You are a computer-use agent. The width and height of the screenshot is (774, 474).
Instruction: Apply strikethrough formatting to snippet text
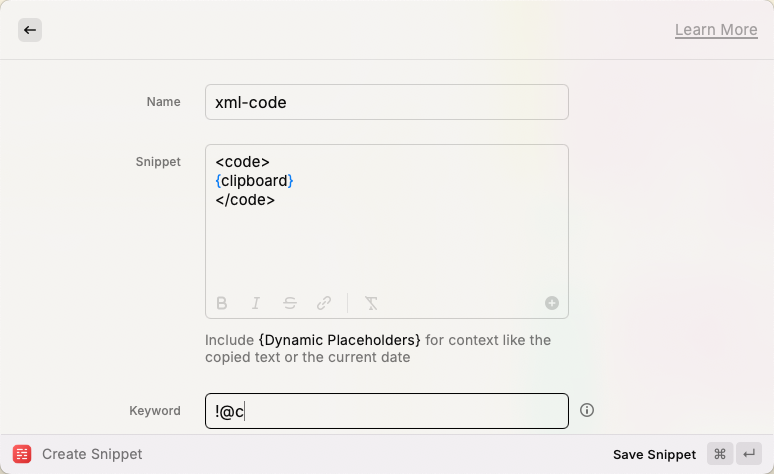290,303
